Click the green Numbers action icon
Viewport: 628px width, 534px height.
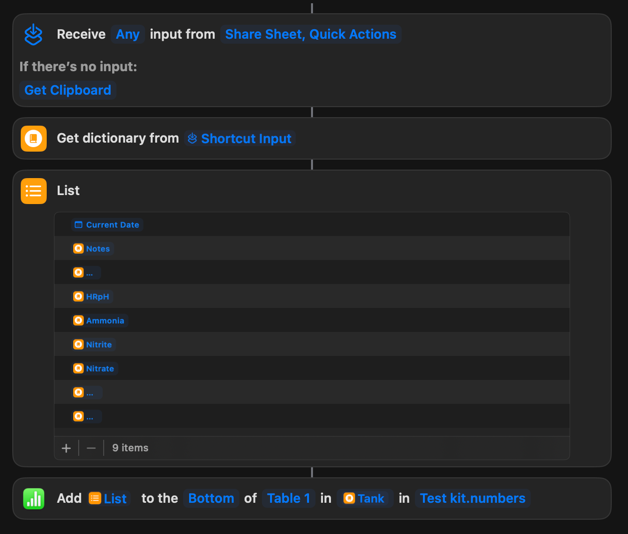[34, 499]
